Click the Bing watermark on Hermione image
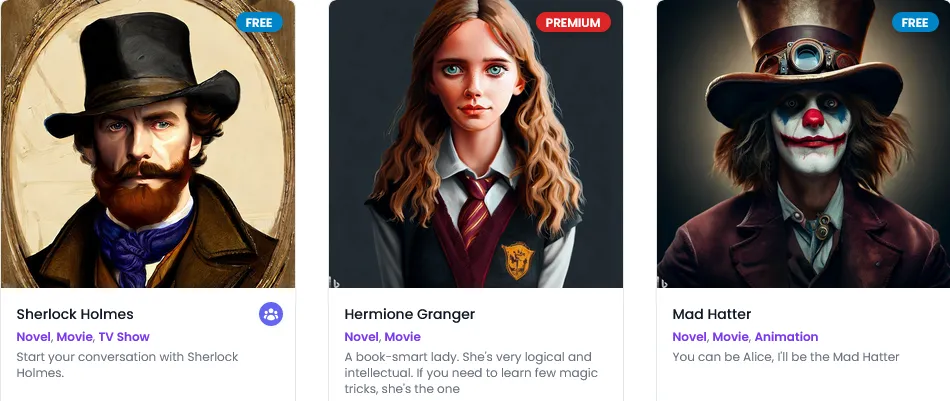Viewport: 950px width, 401px height. [334, 282]
